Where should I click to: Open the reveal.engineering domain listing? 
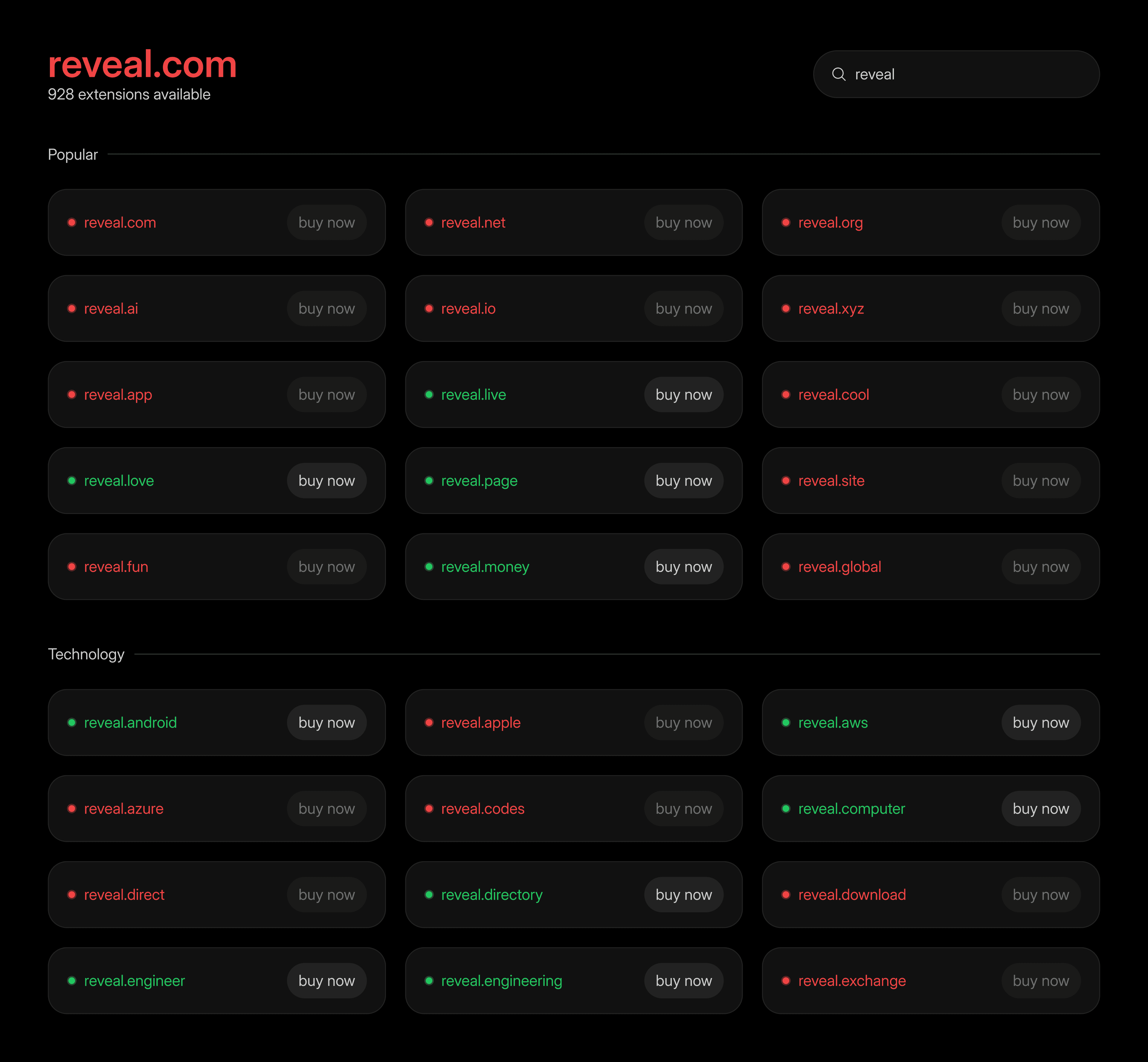pyautogui.click(x=501, y=981)
